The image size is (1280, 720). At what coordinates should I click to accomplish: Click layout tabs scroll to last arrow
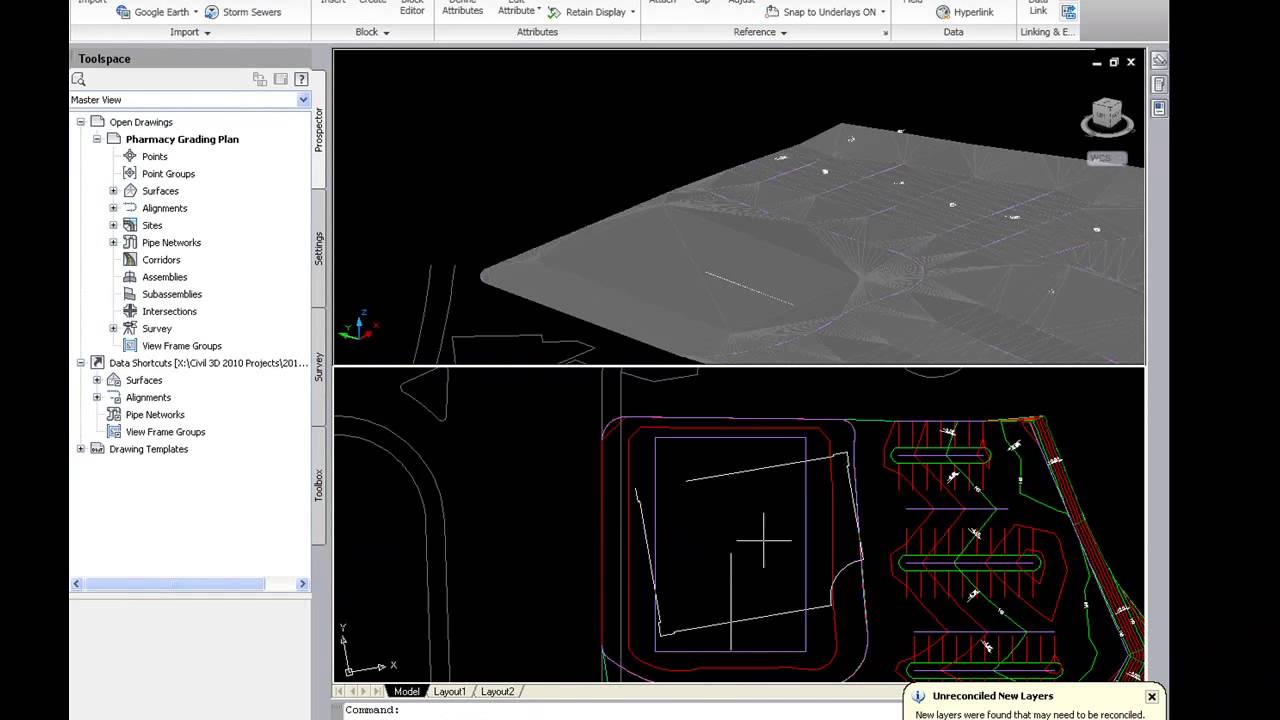tap(377, 692)
